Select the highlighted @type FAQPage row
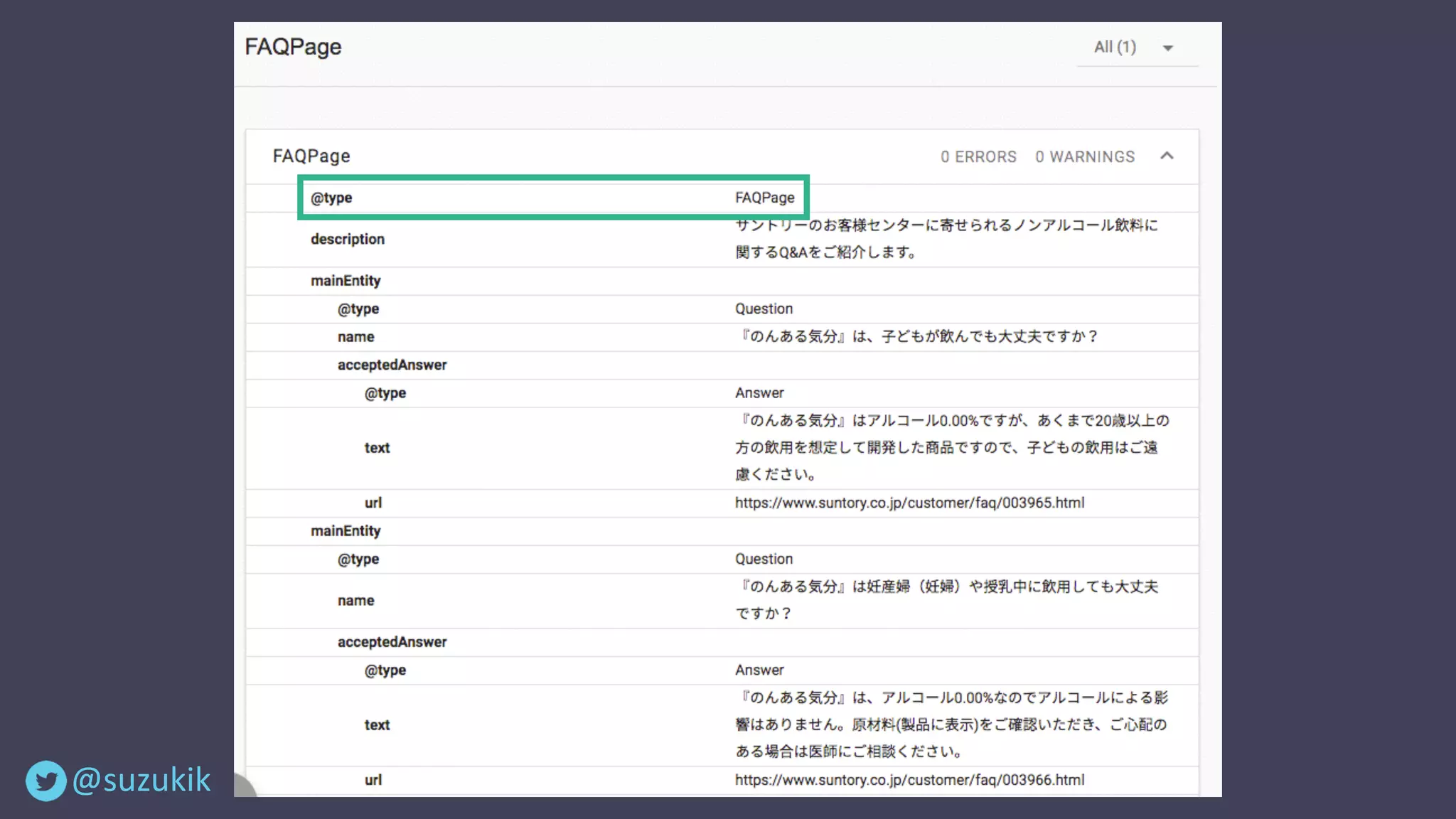1456x819 pixels. click(552, 198)
